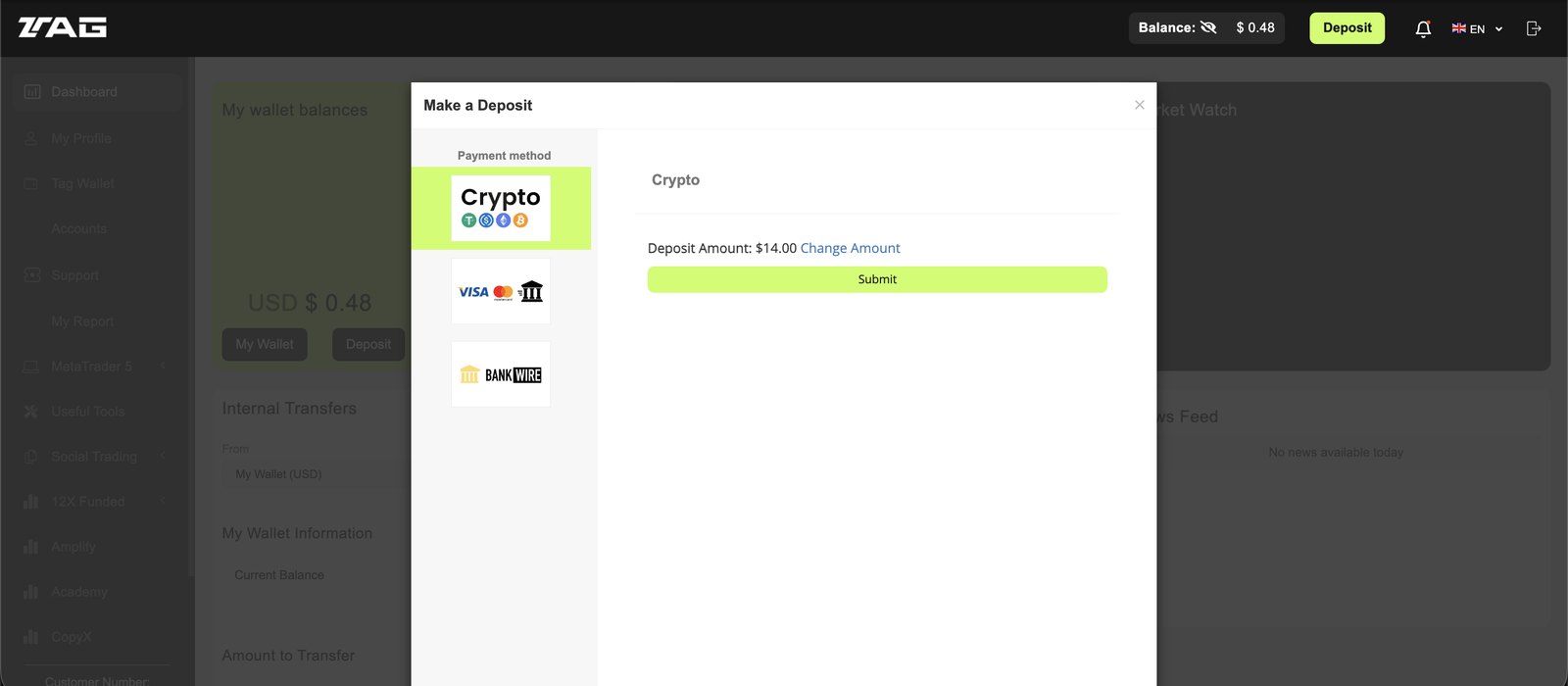
Task: Open notifications bell icon
Action: (x=1423, y=28)
